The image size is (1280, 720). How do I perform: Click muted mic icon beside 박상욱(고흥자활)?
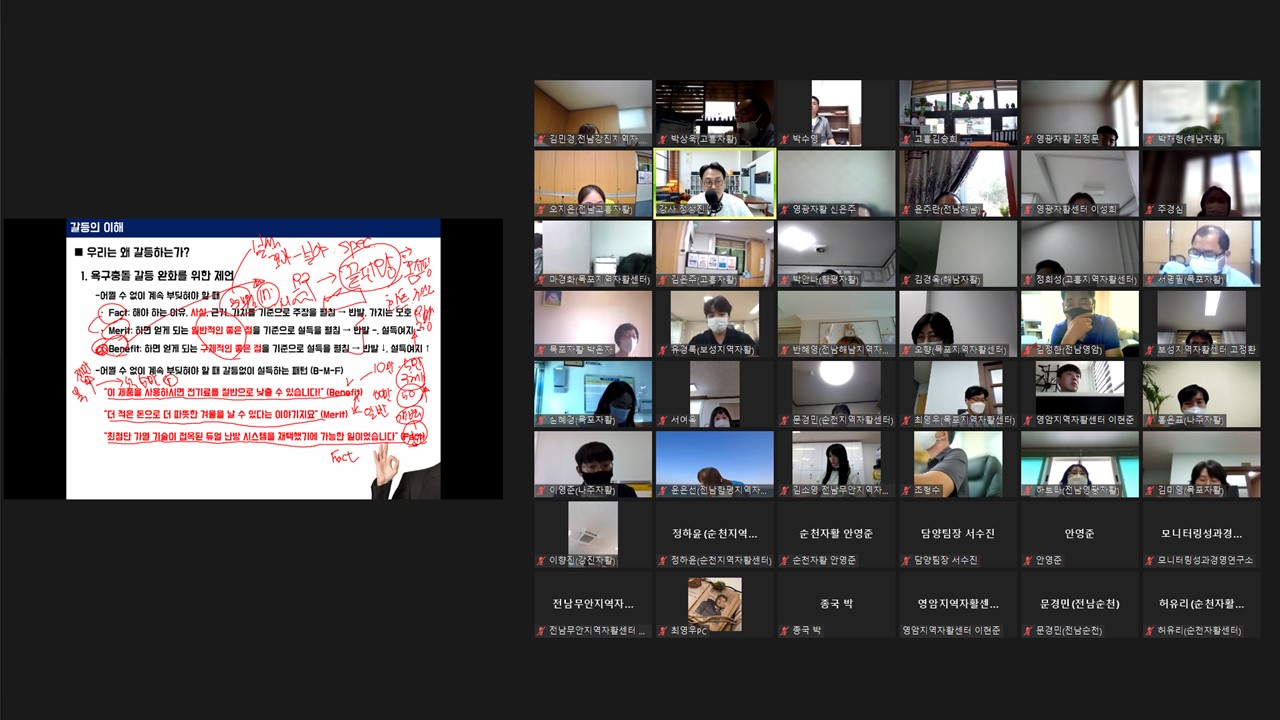tap(663, 140)
